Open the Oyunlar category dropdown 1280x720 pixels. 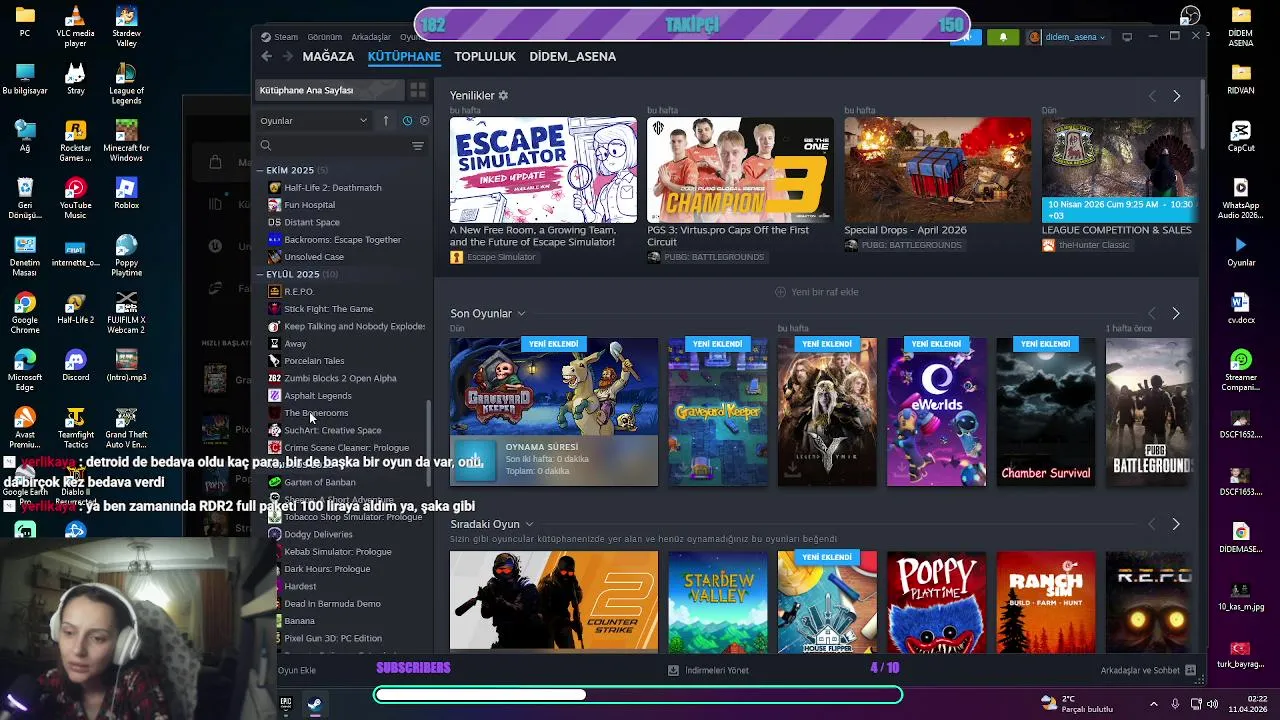coord(314,120)
